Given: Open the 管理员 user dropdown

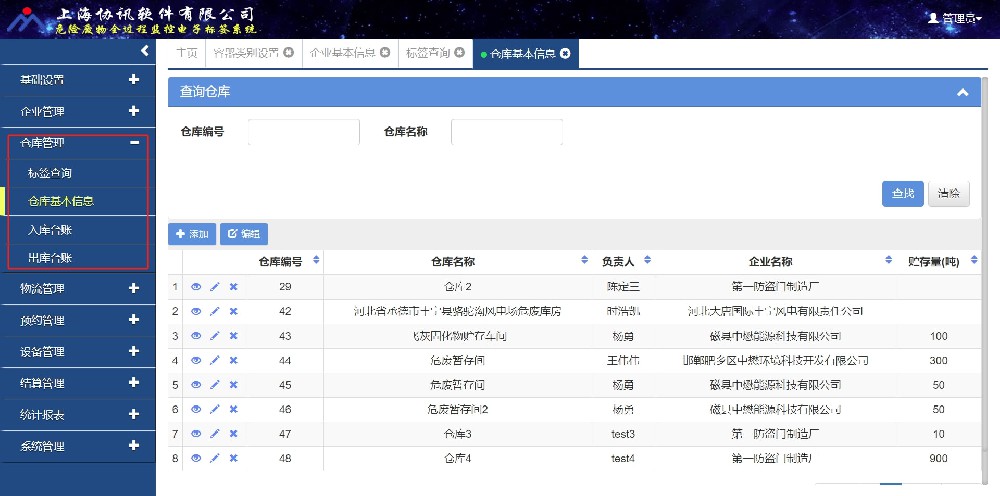Looking at the screenshot, I should tap(955, 18).
